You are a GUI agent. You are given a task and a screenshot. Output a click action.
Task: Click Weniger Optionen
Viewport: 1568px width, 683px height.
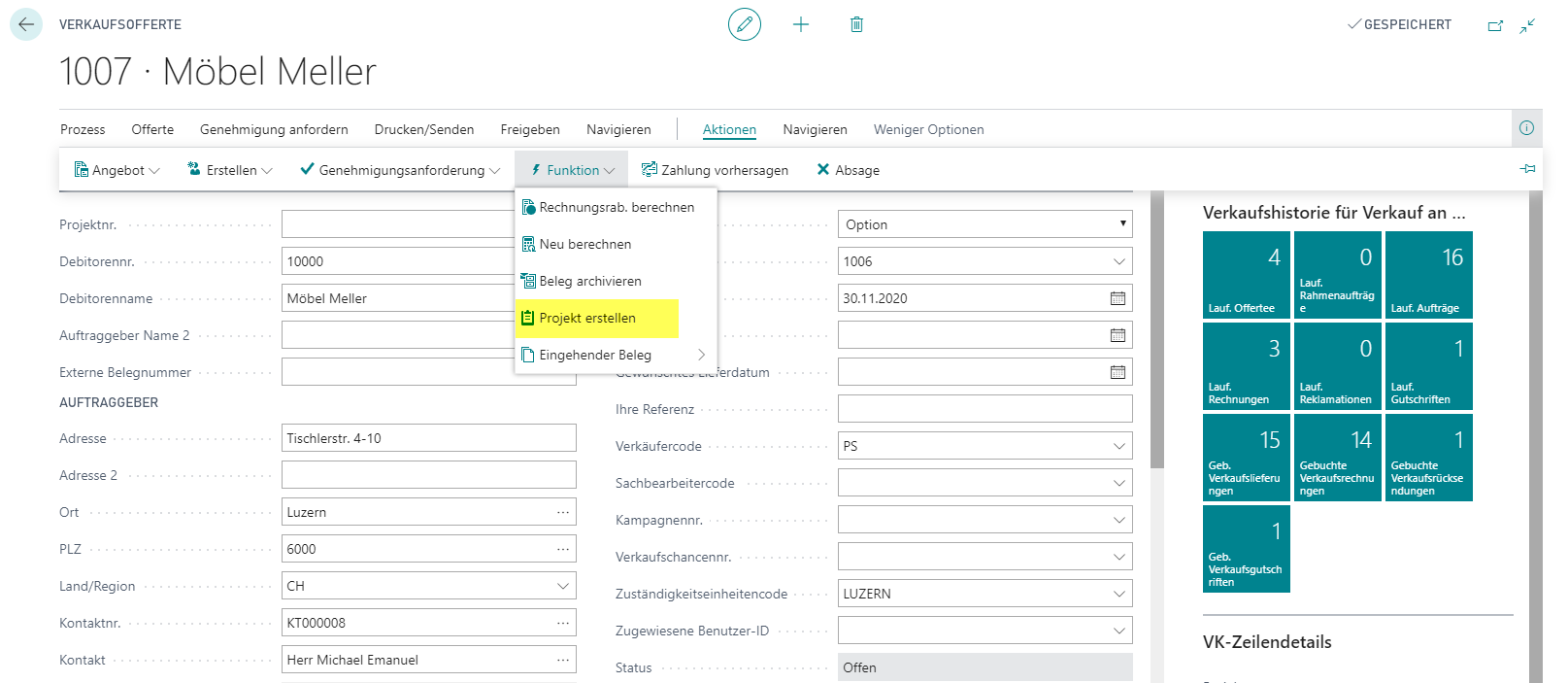click(x=928, y=129)
